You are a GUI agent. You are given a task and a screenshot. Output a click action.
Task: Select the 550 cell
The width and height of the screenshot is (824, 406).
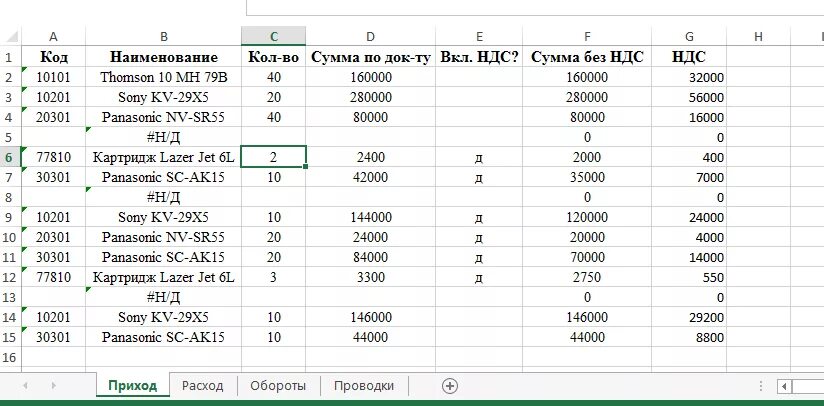pyautogui.click(x=689, y=277)
